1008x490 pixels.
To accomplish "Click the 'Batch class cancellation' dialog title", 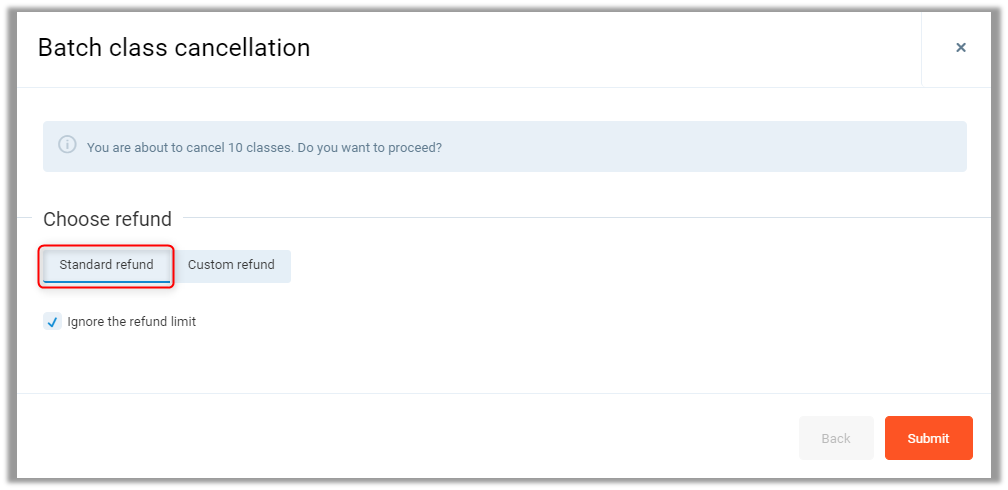I will point(174,47).
